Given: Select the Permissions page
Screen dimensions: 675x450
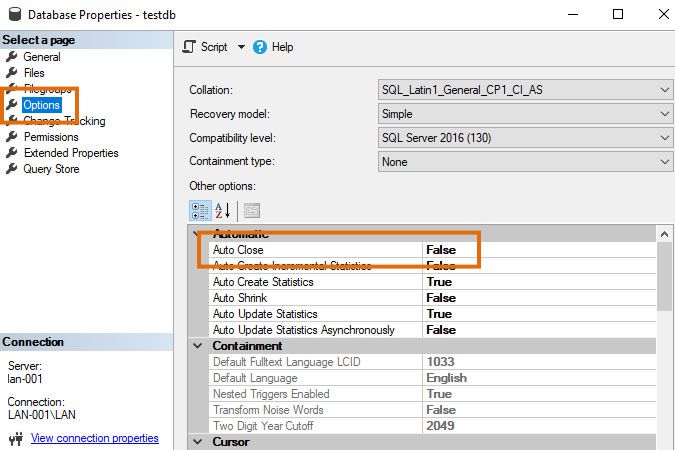Looking at the screenshot, I should pyautogui.click(x=51, y=137).
